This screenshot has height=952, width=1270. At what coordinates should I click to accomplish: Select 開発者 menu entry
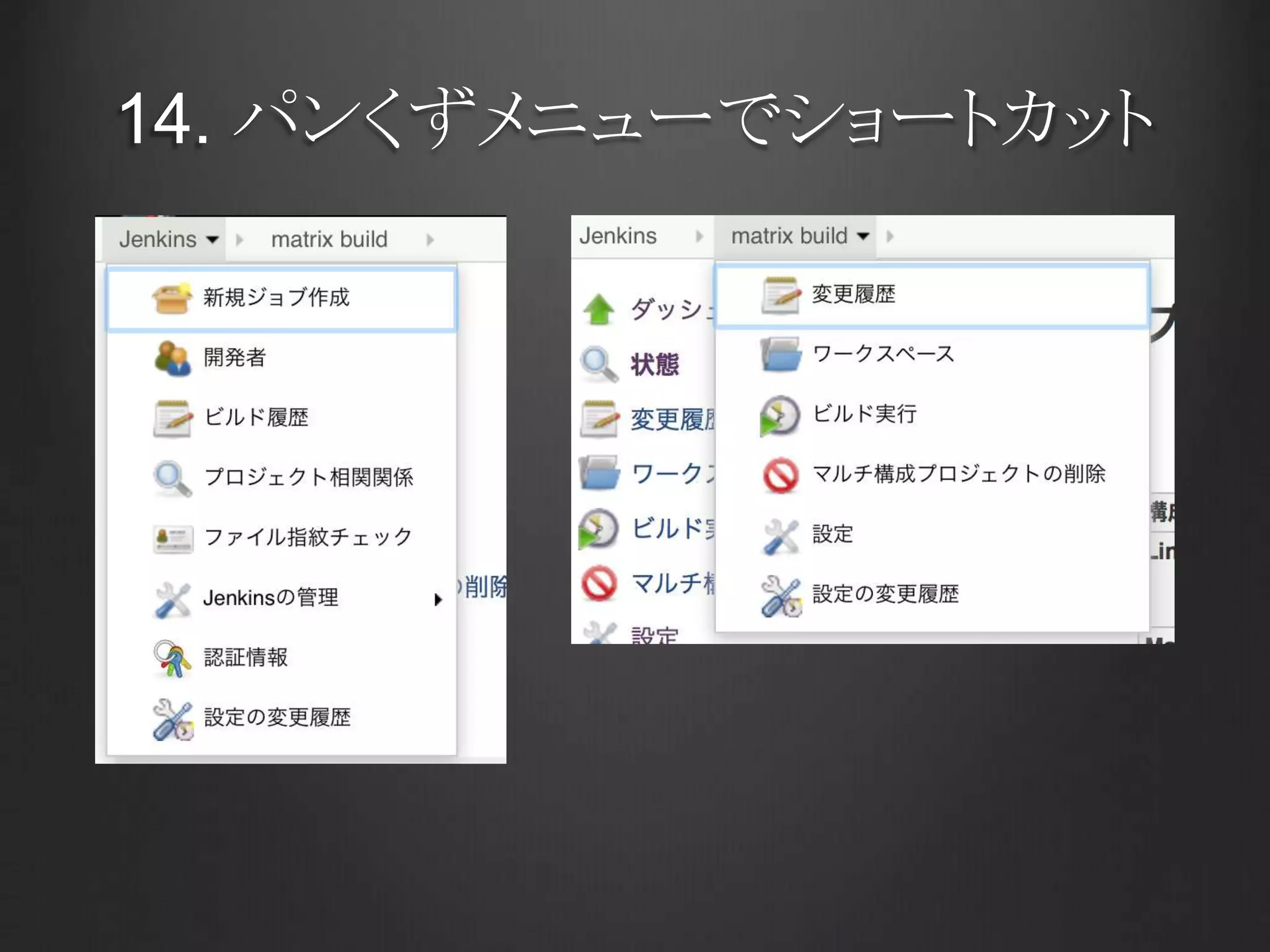[x=282, y=358]
